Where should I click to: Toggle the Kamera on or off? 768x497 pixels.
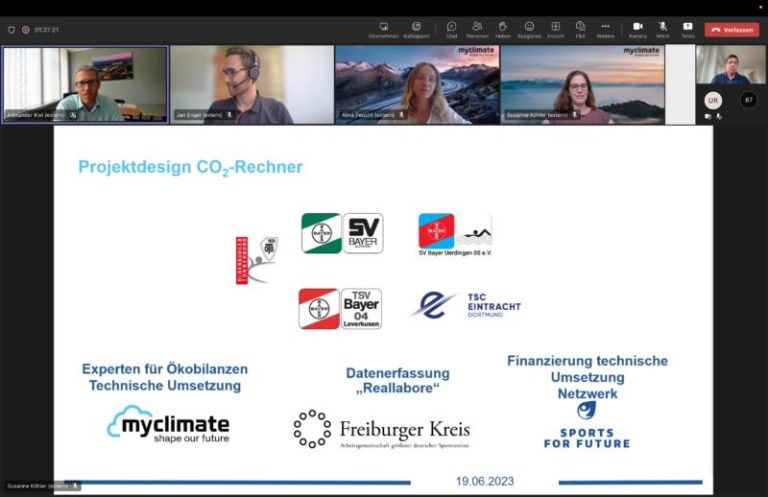pyautogui.click(x=638, y=29)
